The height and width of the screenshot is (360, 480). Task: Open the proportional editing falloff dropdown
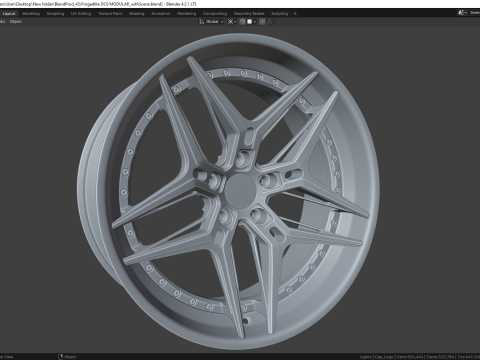coord(271,22)
